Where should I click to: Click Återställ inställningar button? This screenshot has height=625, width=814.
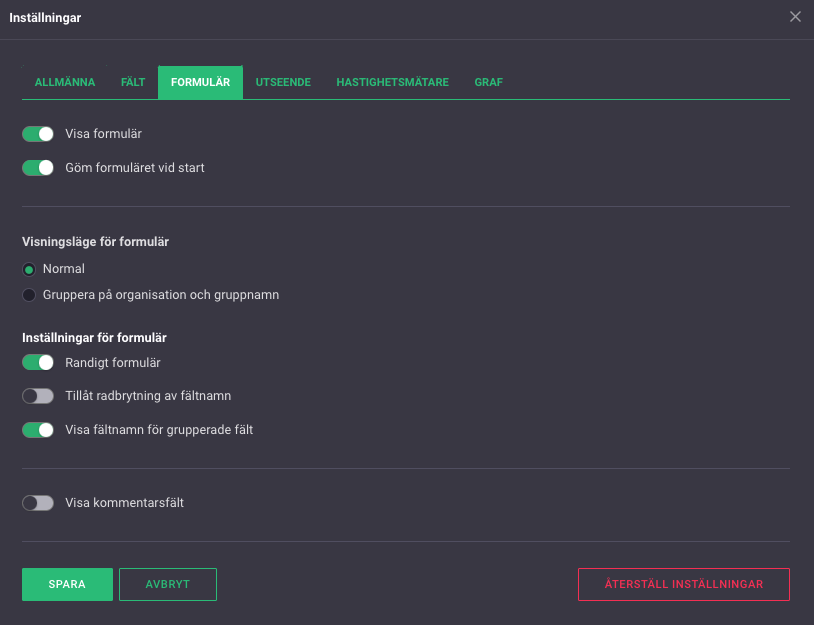[x=683, y=584]
